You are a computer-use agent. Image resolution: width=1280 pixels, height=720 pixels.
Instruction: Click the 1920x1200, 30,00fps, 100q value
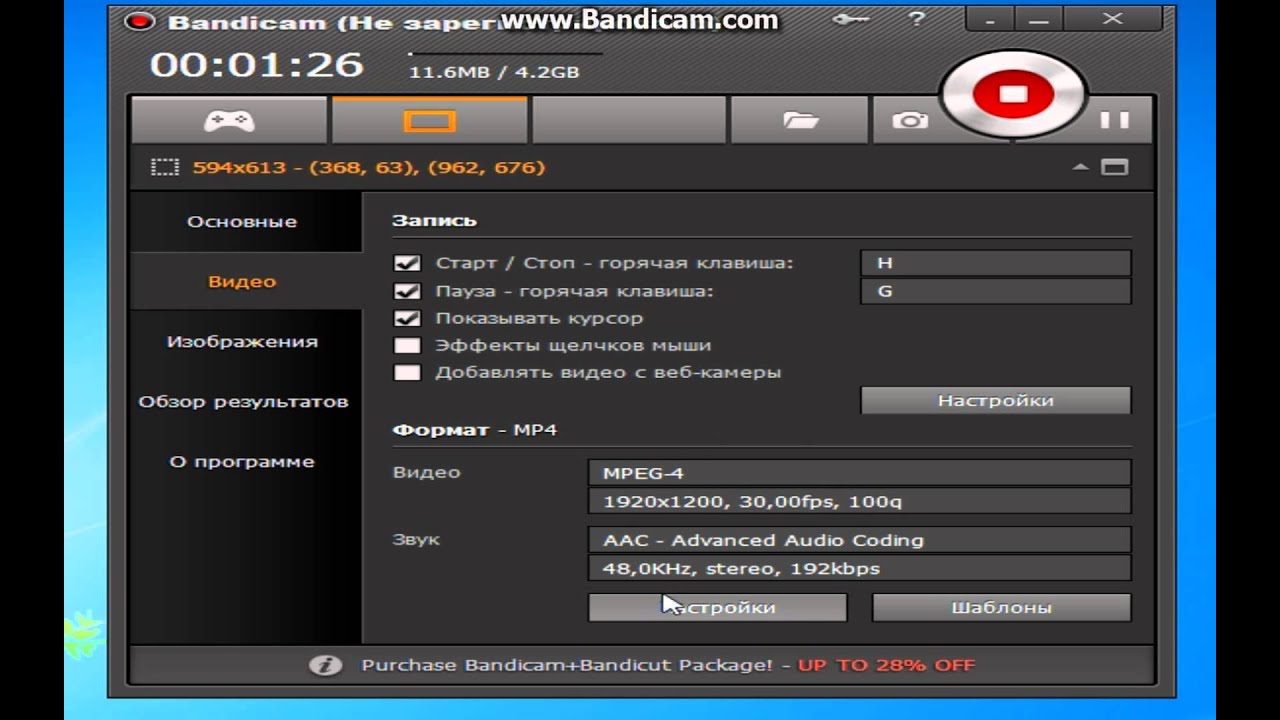(x=860, y=501)
